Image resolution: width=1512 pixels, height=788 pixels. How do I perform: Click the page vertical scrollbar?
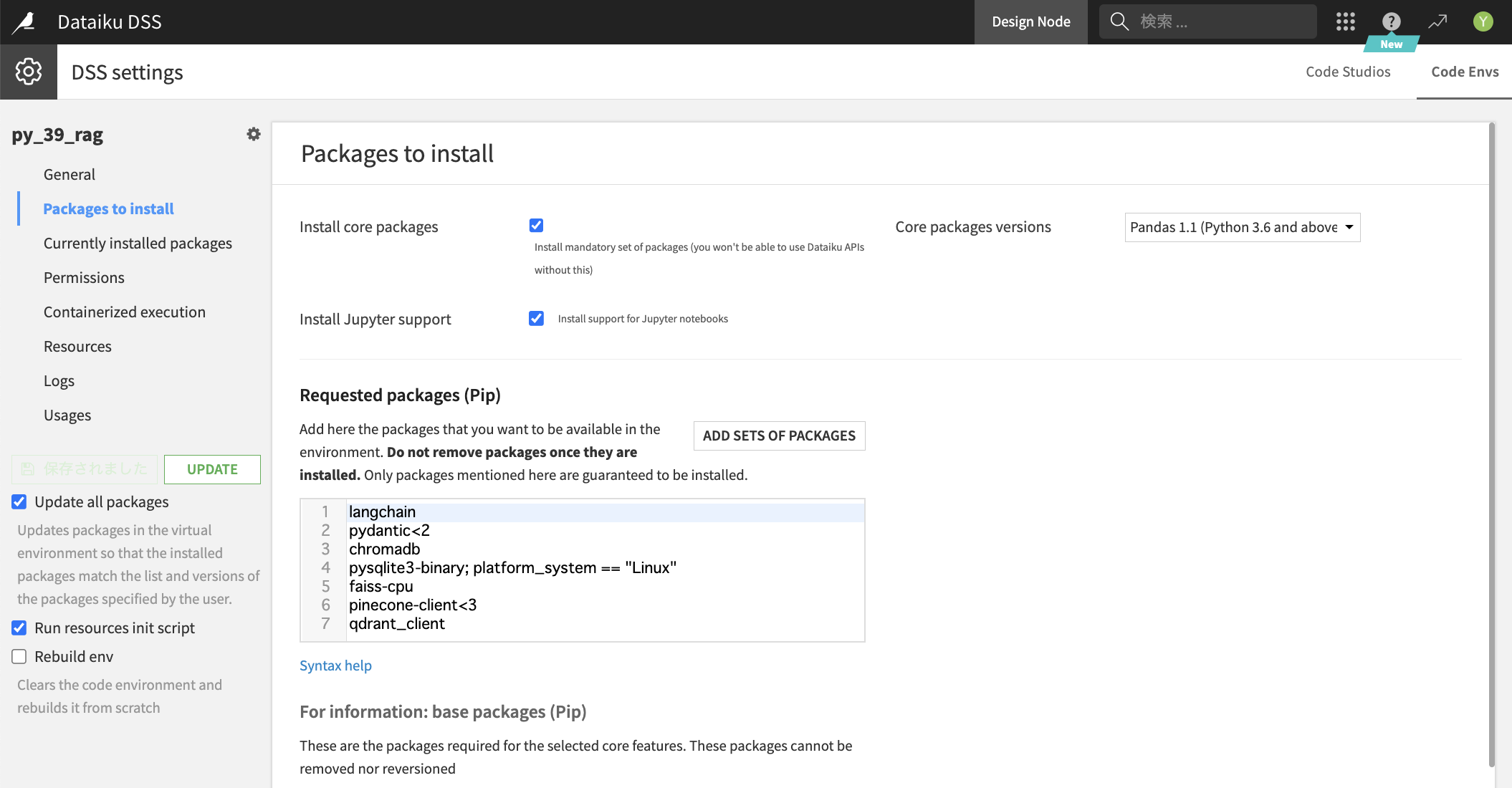tap(1491, 444)
